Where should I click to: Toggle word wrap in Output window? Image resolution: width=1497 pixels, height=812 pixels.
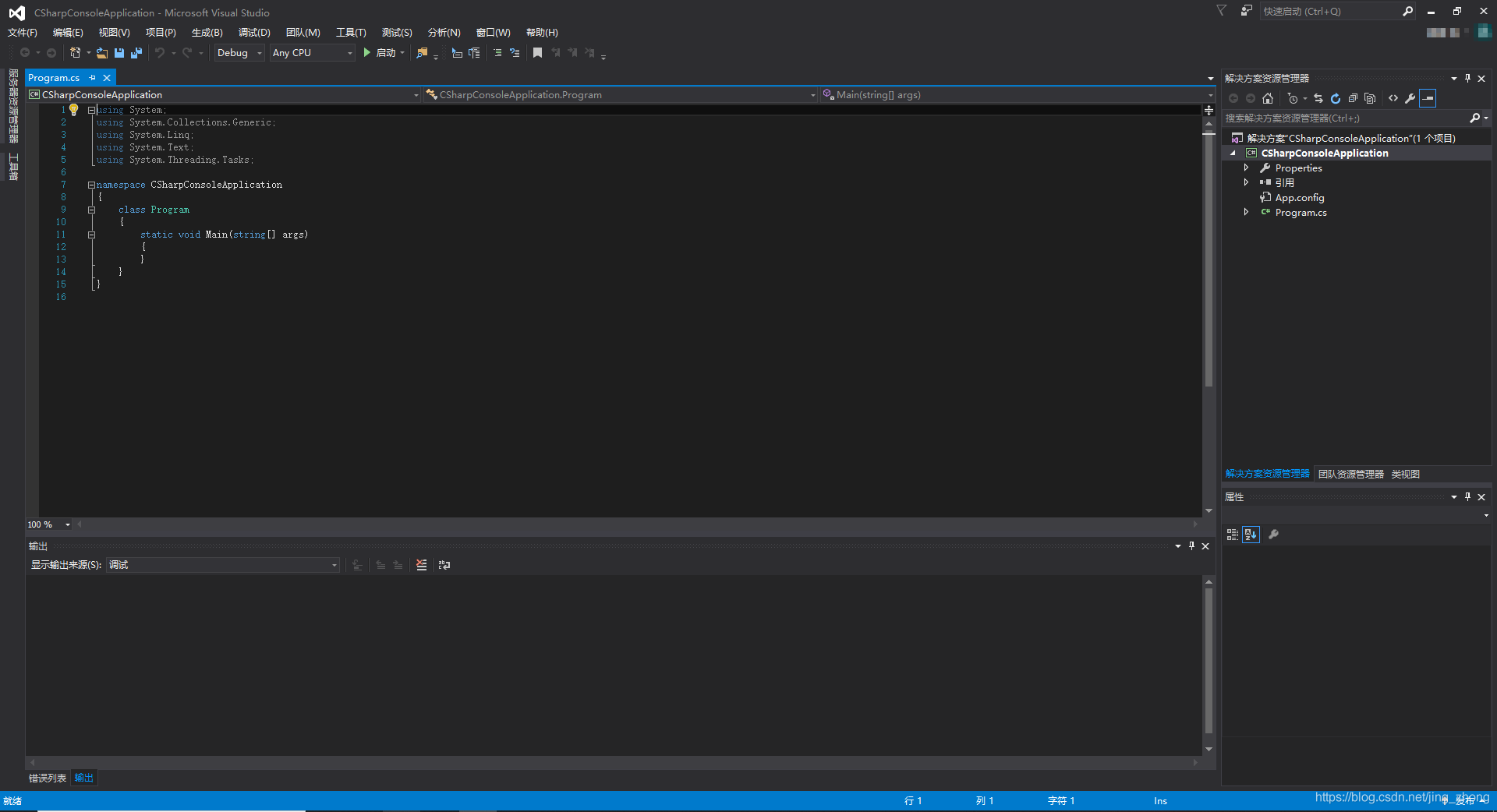(x=444, y=565)
